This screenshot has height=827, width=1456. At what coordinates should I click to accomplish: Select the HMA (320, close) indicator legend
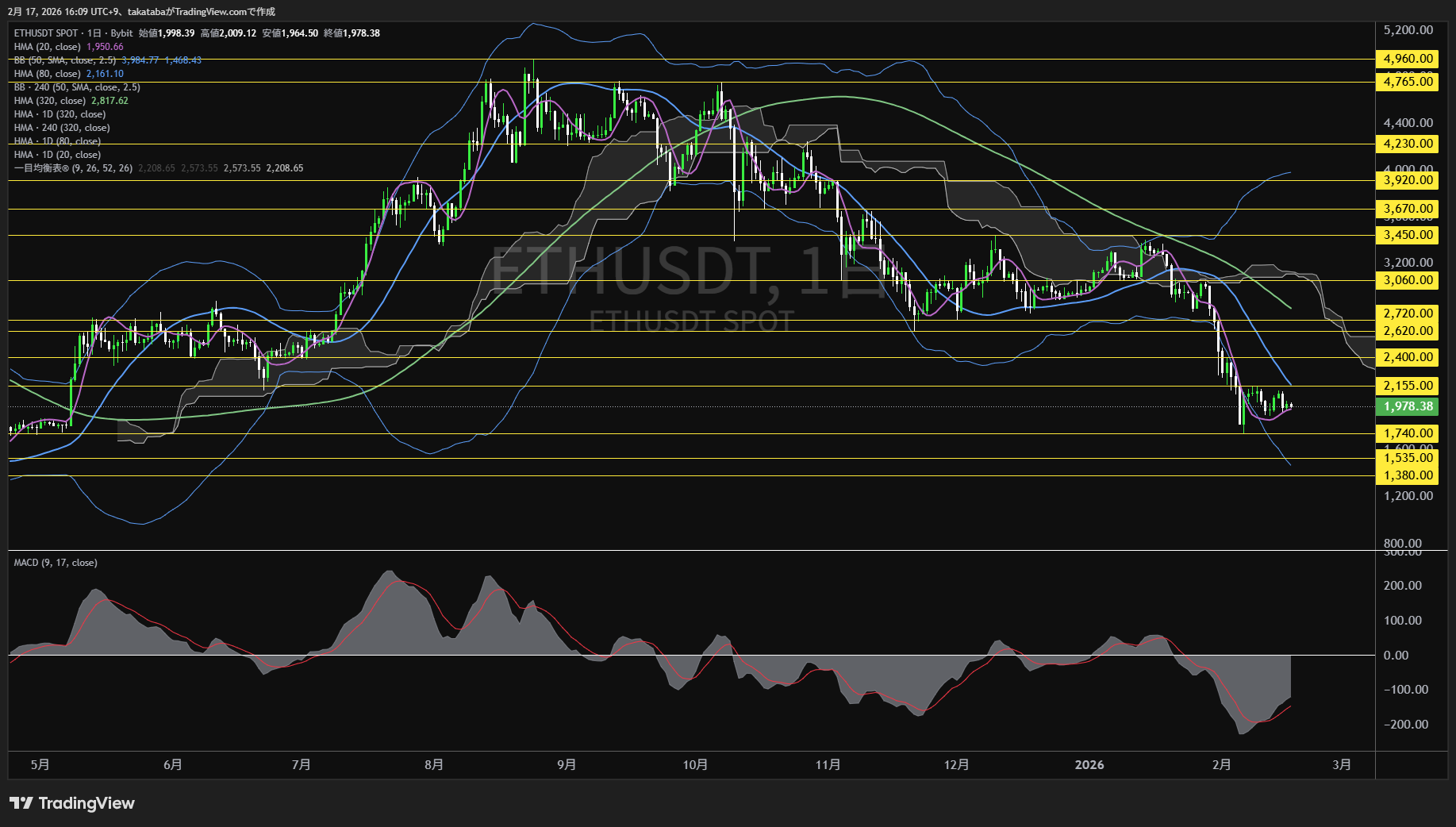(50, 101)
